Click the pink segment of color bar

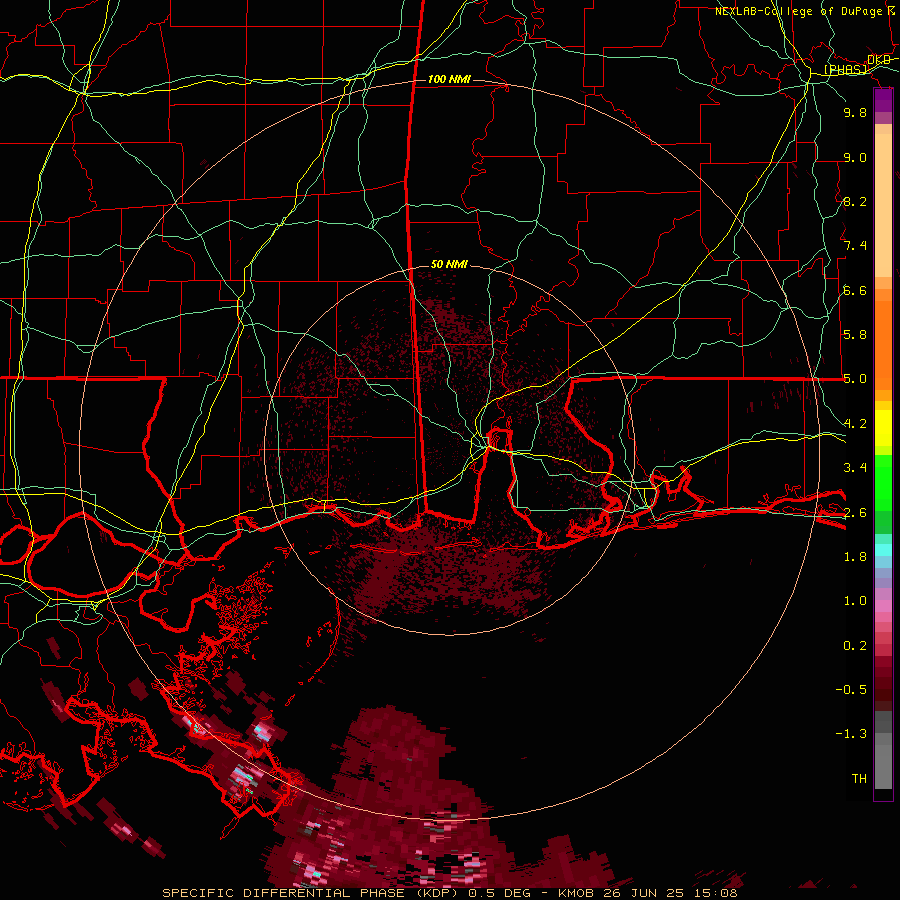click(x=883, y=606)
